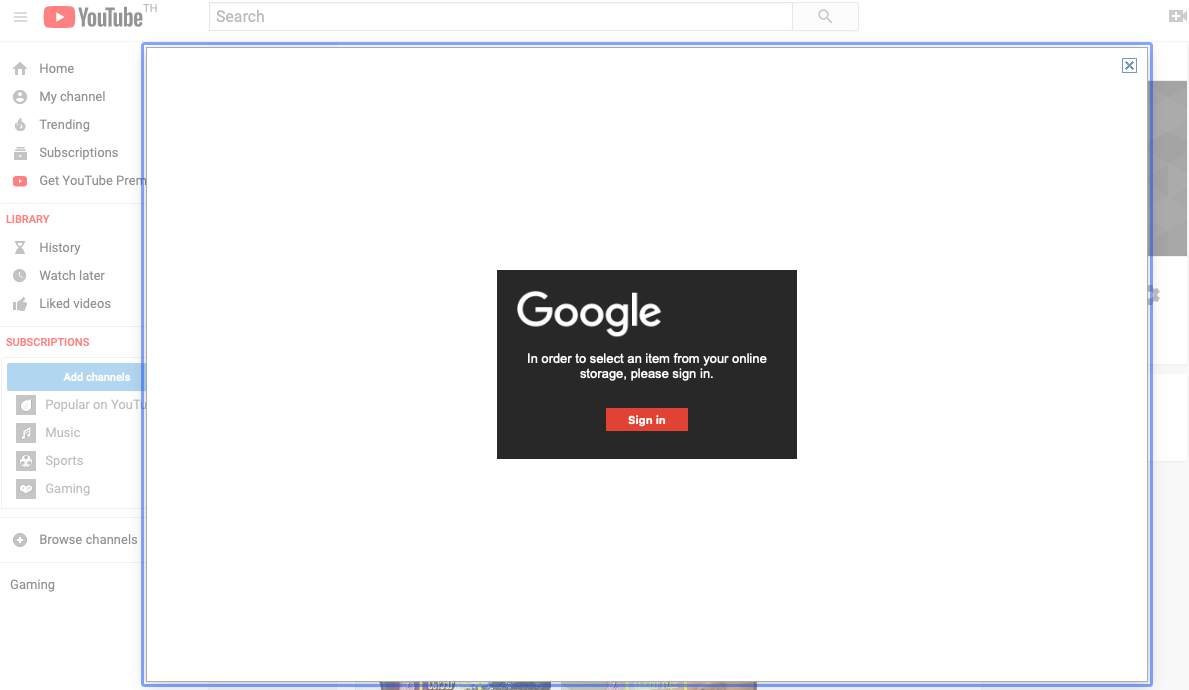Screen dimensions: 1189x690
Task: Click the Gaming heart channel icon
Action: pyautogui.click(x=26, y=489)
